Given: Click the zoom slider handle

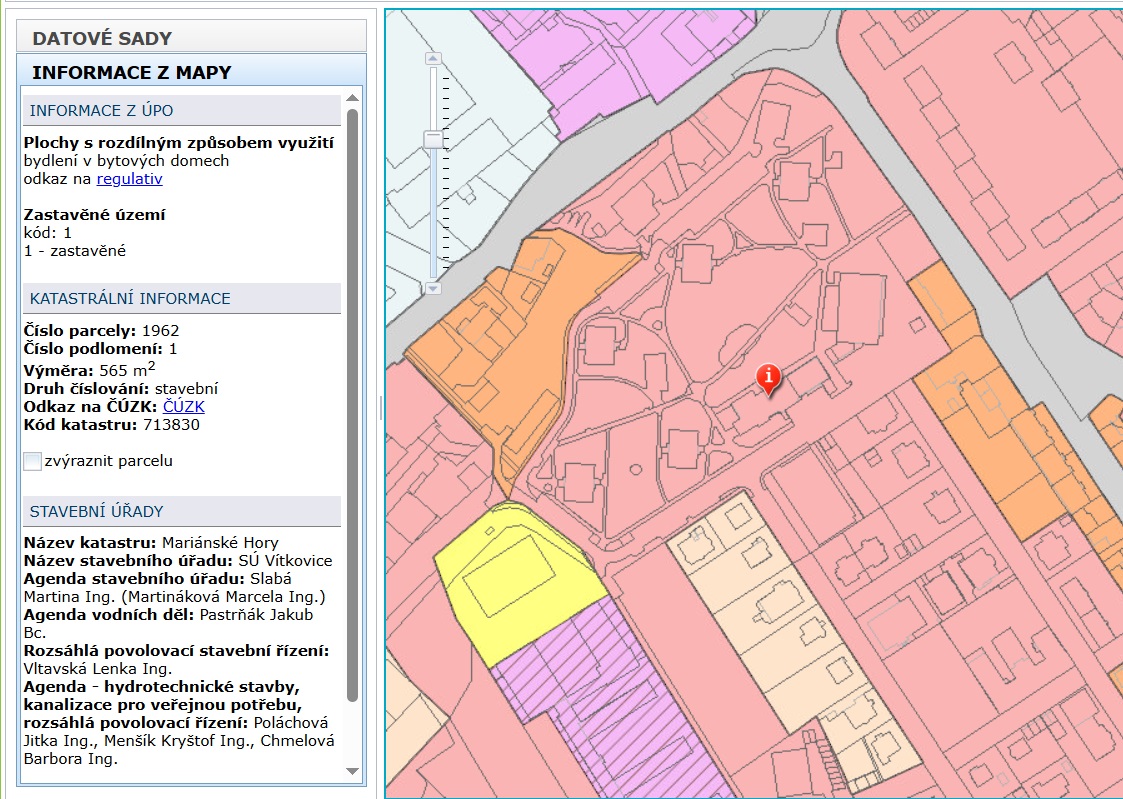Looking at the screenshot, I should point(433,139).
